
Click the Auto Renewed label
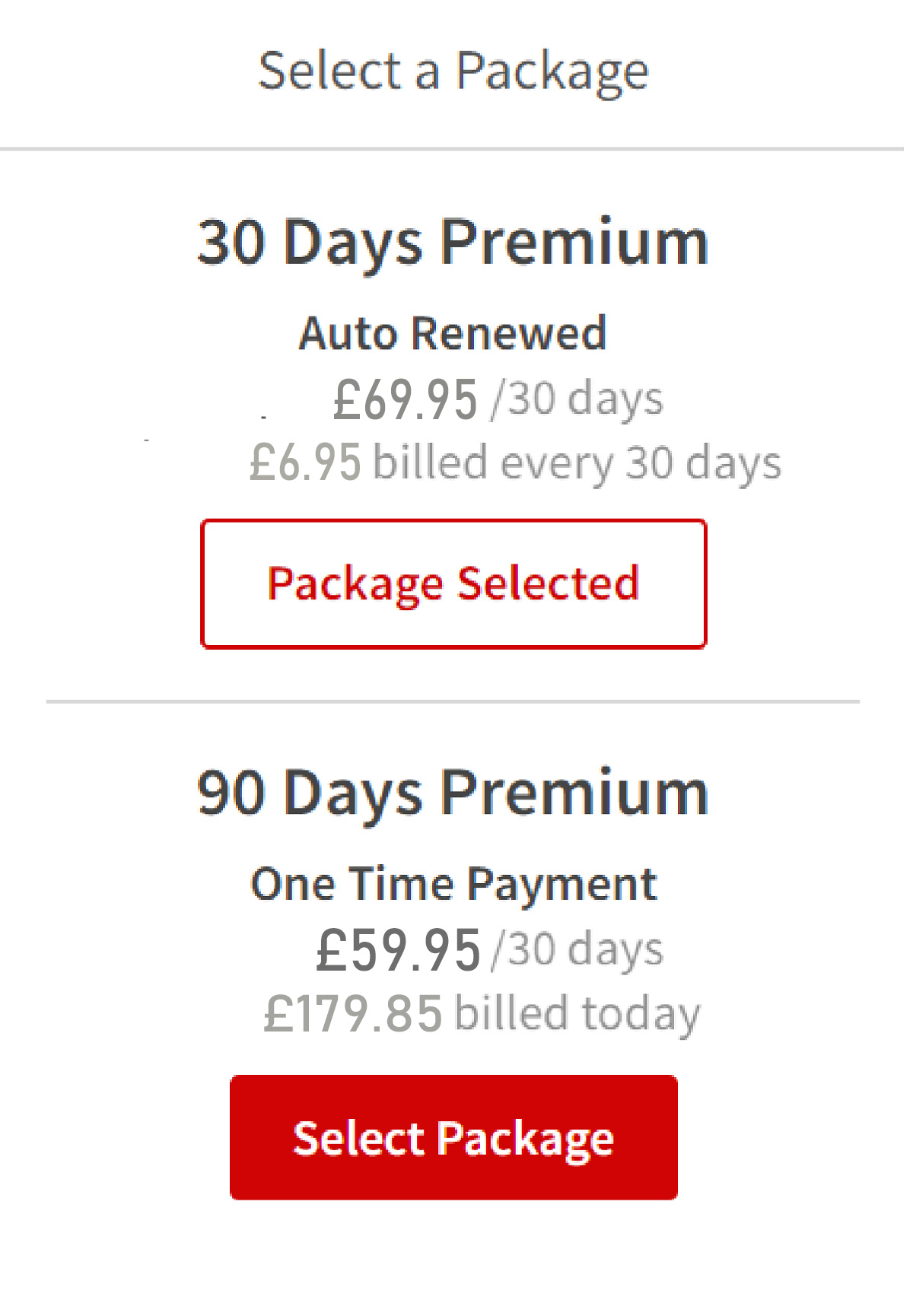point(453,332)
